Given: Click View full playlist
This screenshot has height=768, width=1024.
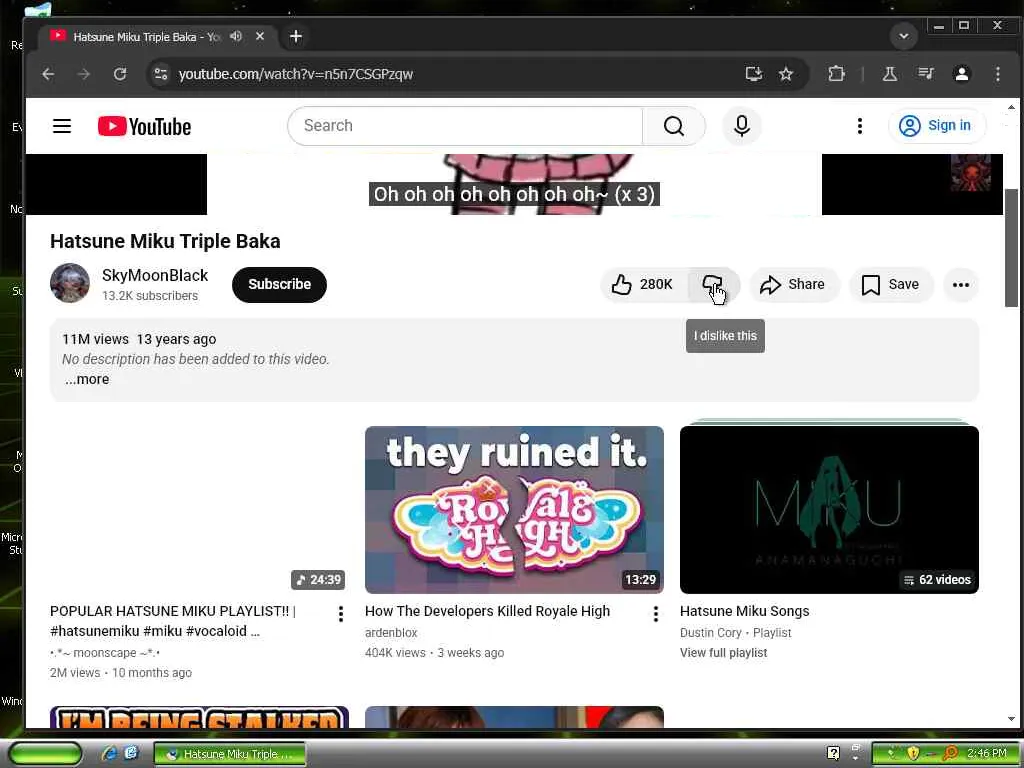Looking at the screenshot, I should coord(724,652).
